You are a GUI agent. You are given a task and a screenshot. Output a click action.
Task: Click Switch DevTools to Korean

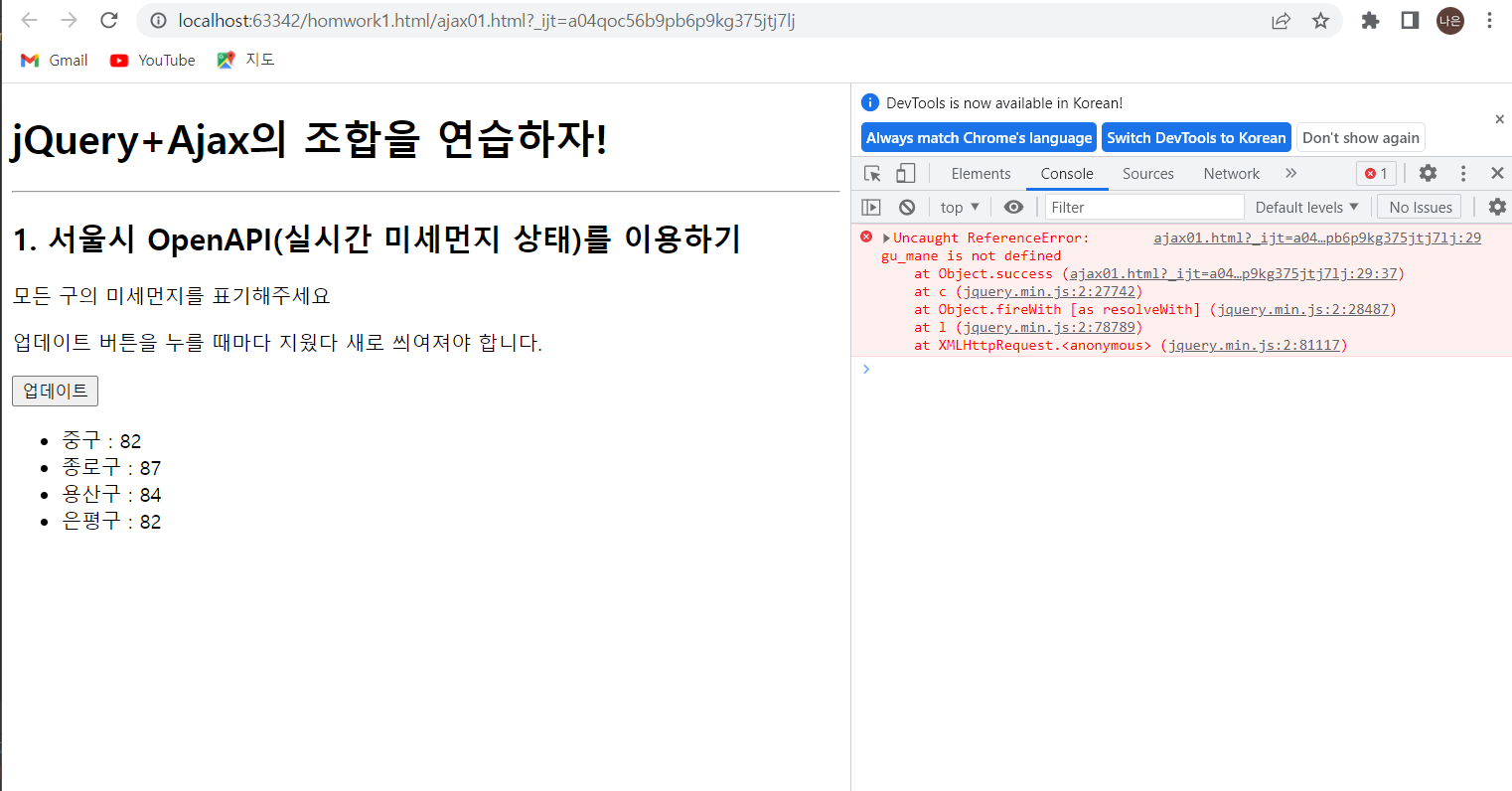pyautogui.click(x=1196, y=138)
